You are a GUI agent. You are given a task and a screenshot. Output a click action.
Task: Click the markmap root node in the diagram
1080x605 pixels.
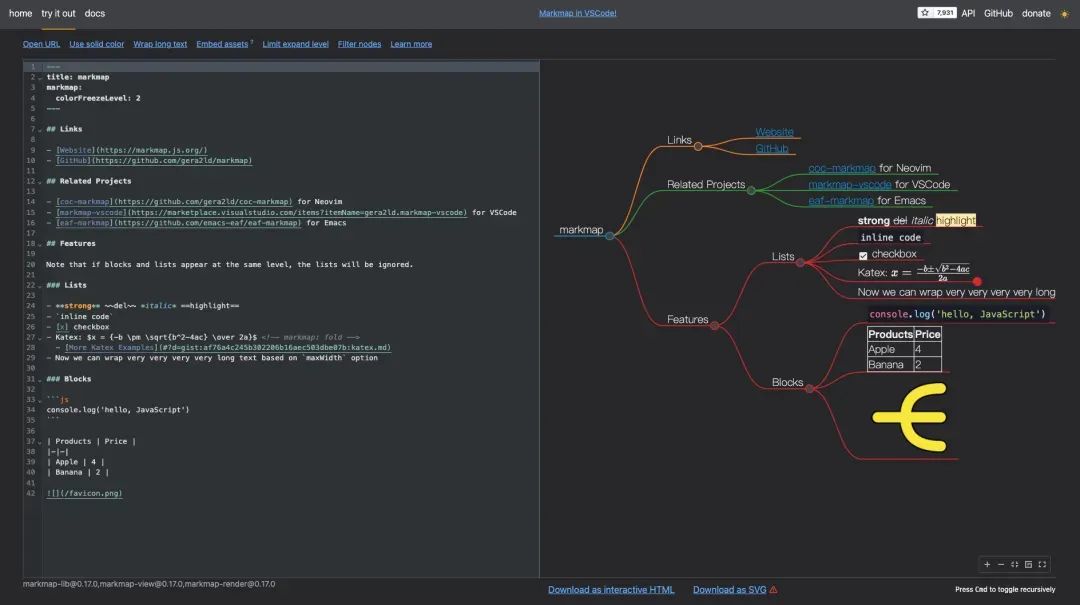click(x=581, y=230)
